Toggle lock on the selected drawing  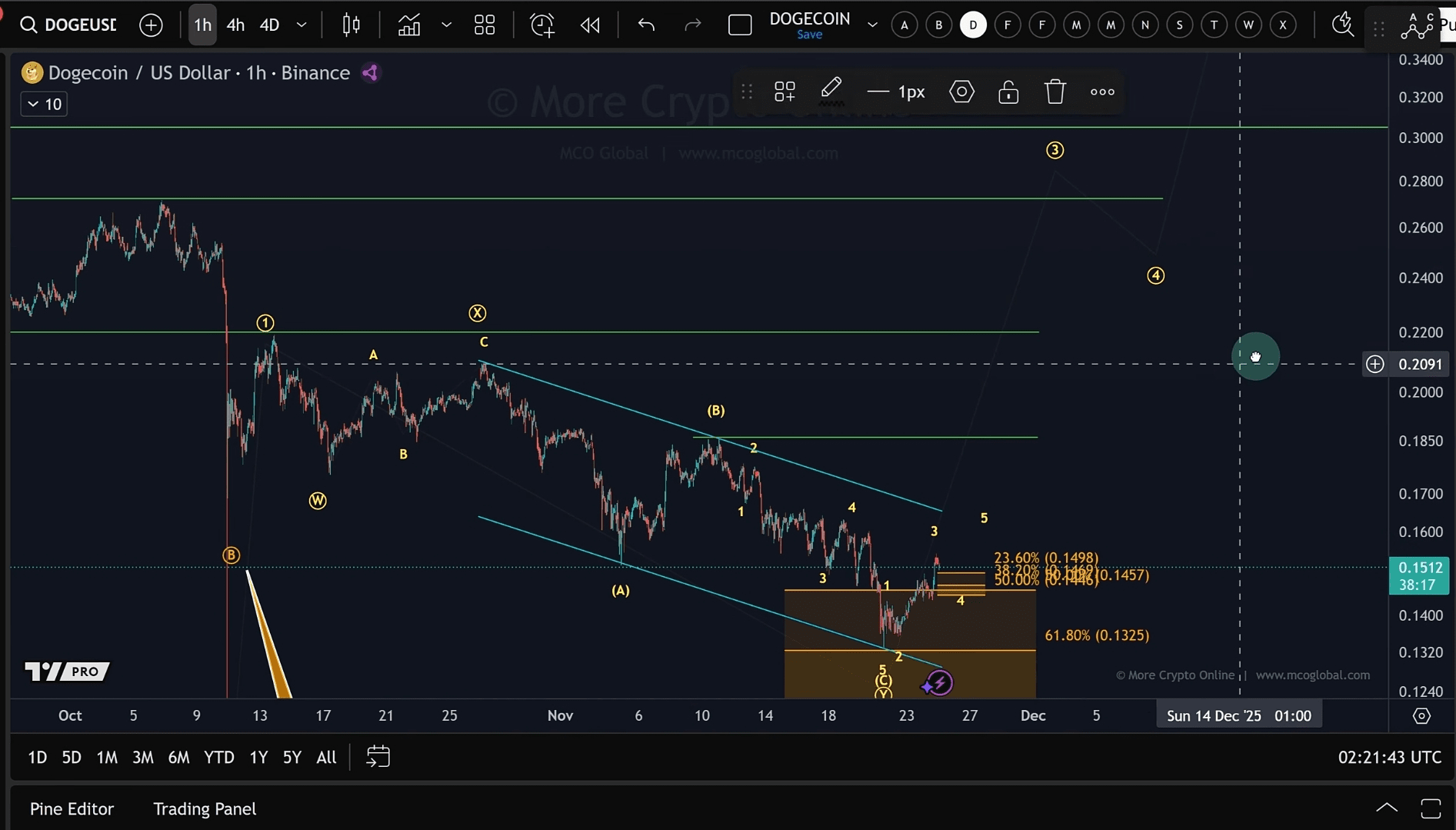(1008, 92)
